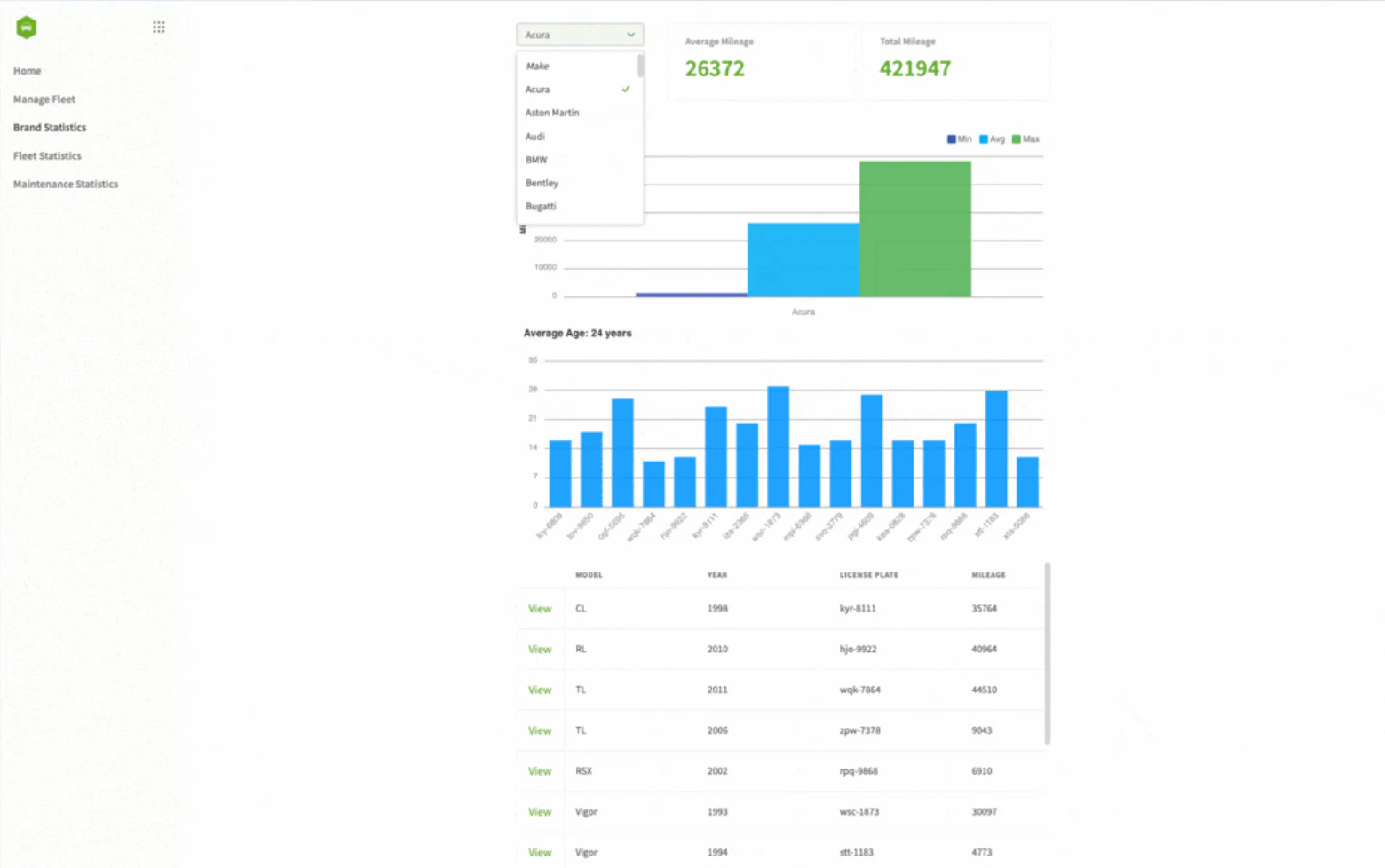View the RL 2010 hjo-9922 vehicle

click(x=540, y=650)
